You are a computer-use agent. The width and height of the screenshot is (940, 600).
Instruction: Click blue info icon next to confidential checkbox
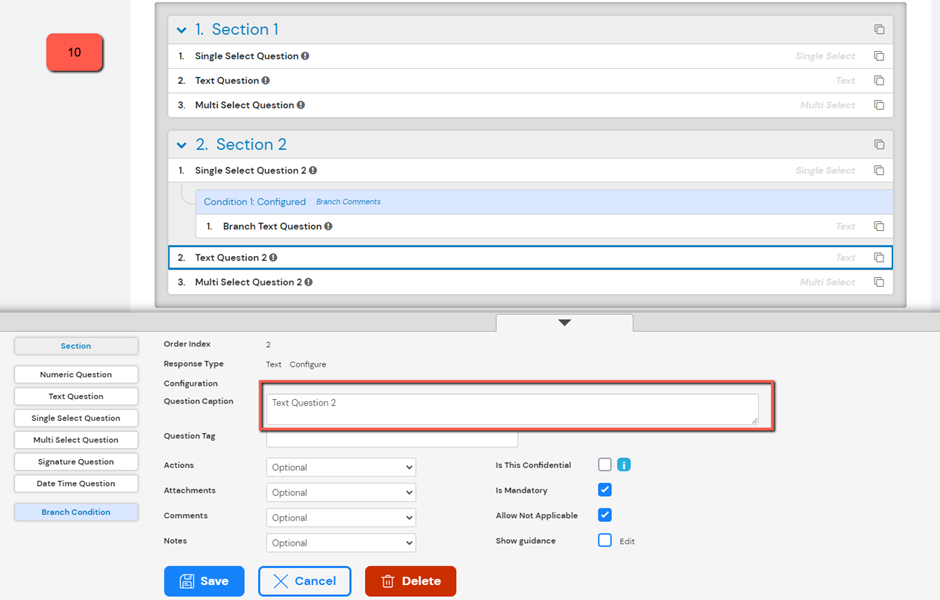pos(623,465)
